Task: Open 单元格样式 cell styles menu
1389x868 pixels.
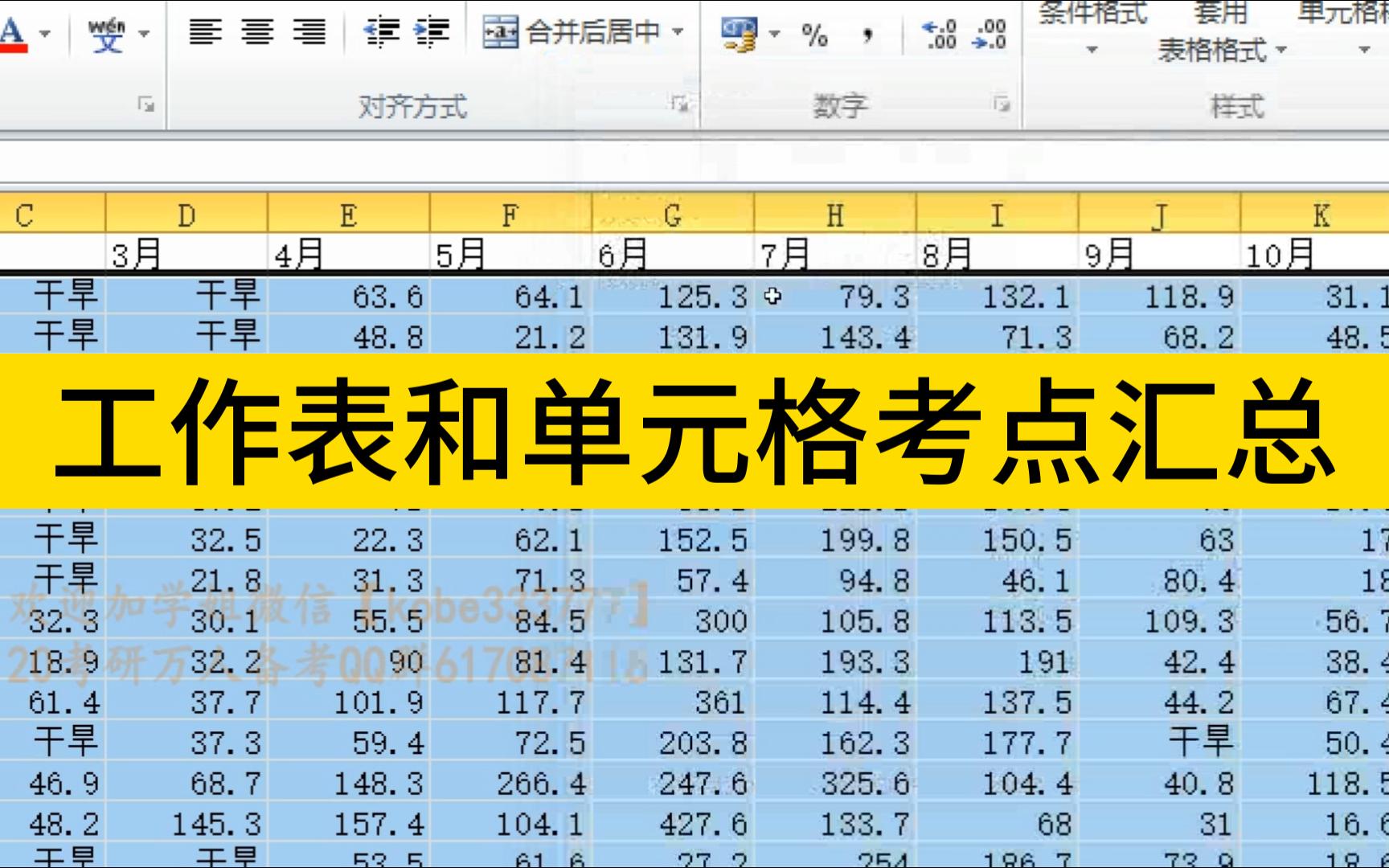Action: (x=1343, y=28)
